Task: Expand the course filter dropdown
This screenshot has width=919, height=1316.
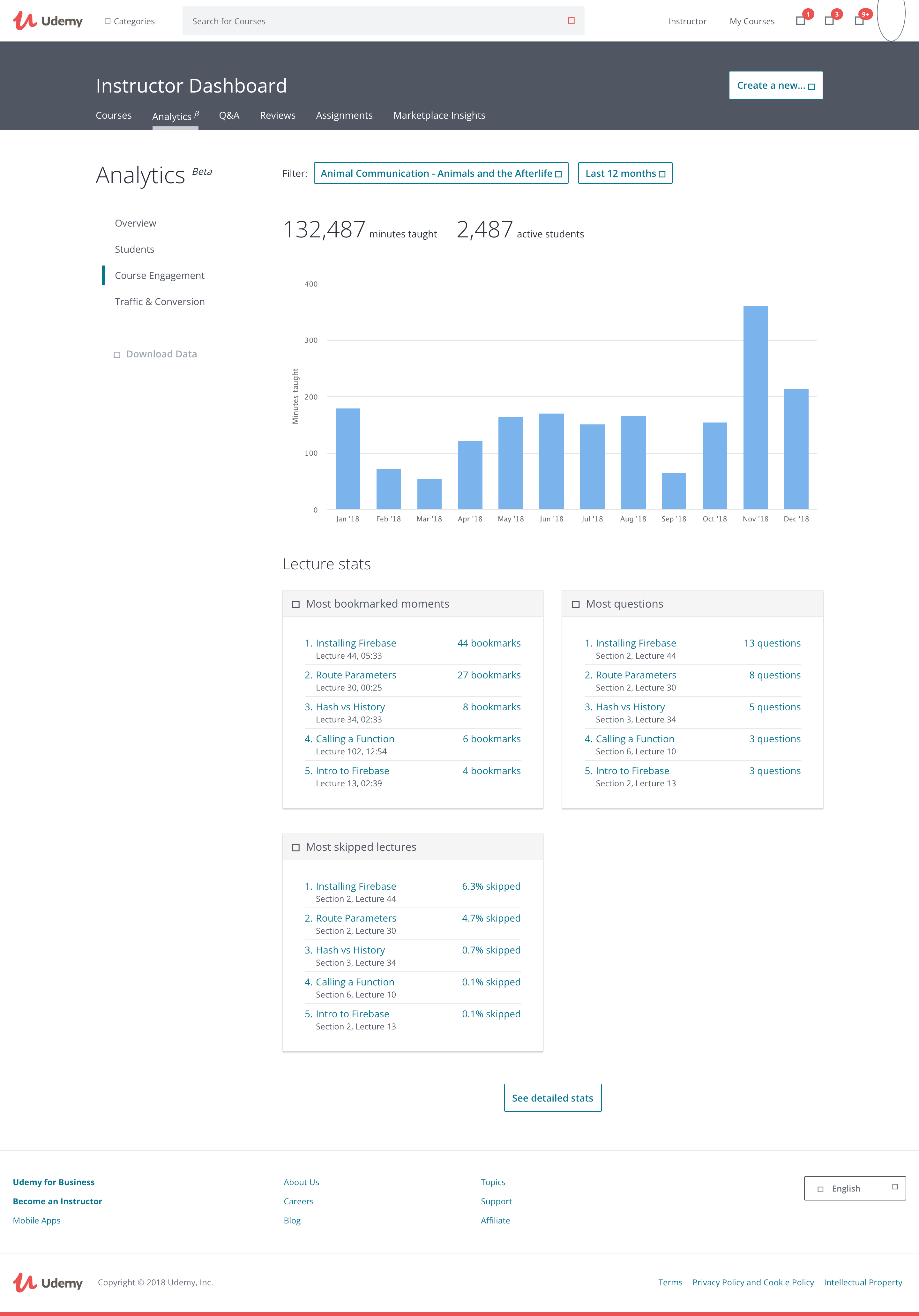Action: (x=441, y=173)
